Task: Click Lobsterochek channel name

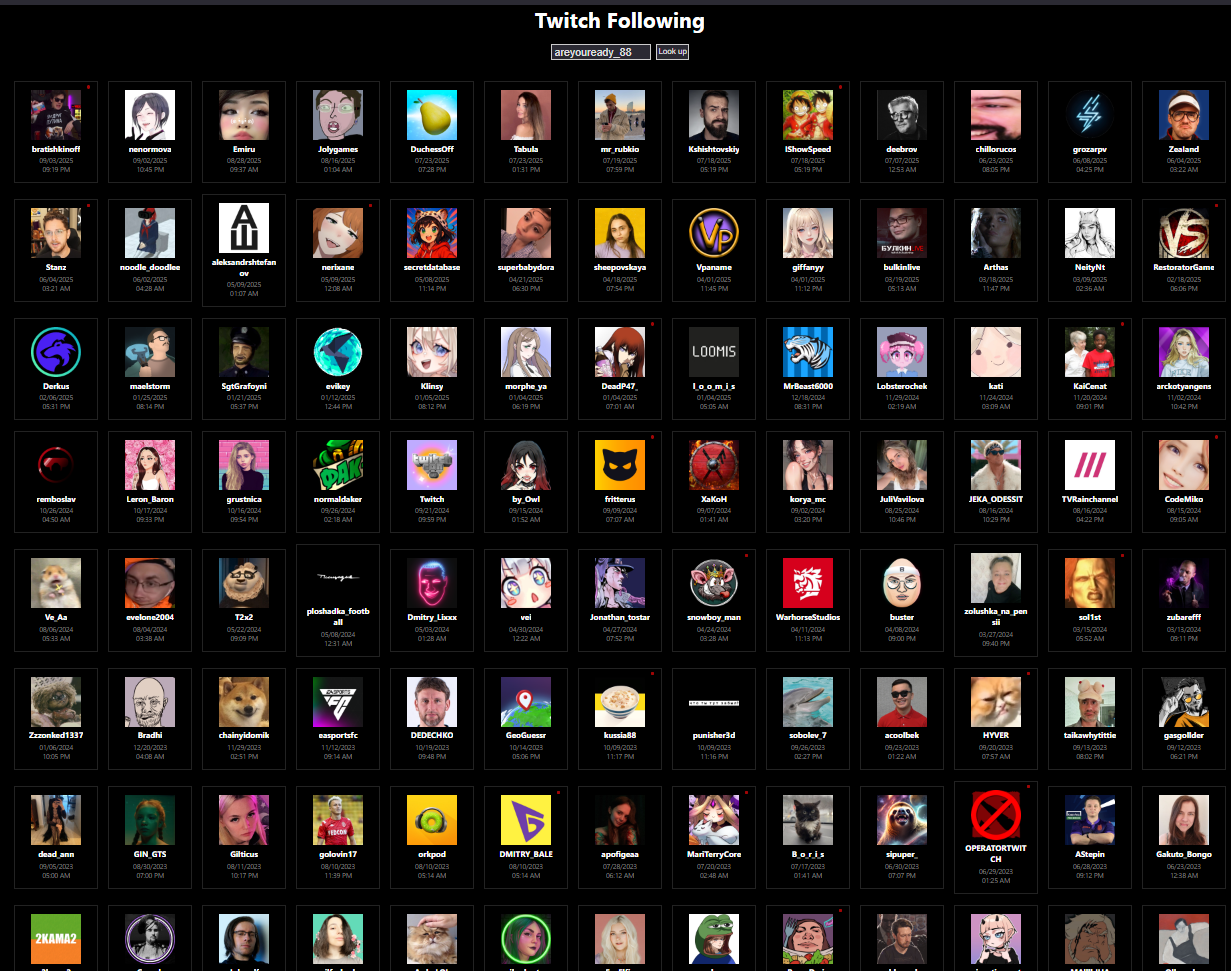Action: (x=902, y=386)
